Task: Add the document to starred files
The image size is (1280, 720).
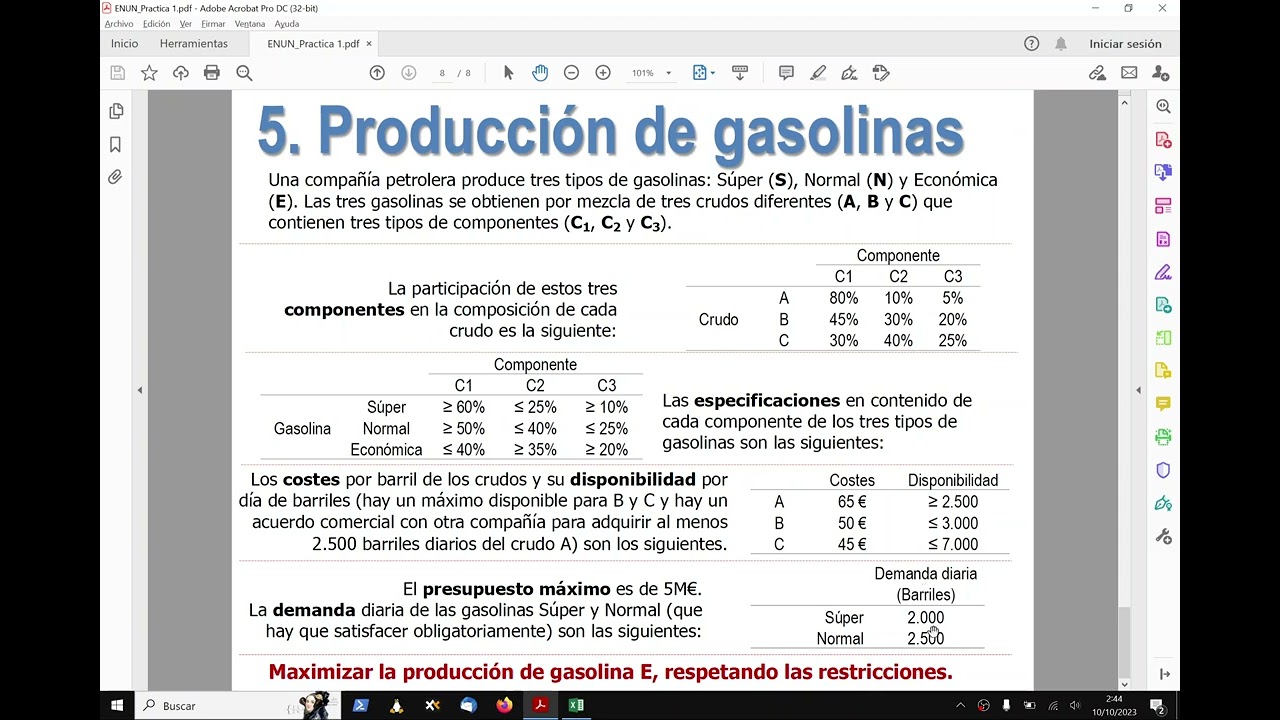Action: [x=149, y=73]
